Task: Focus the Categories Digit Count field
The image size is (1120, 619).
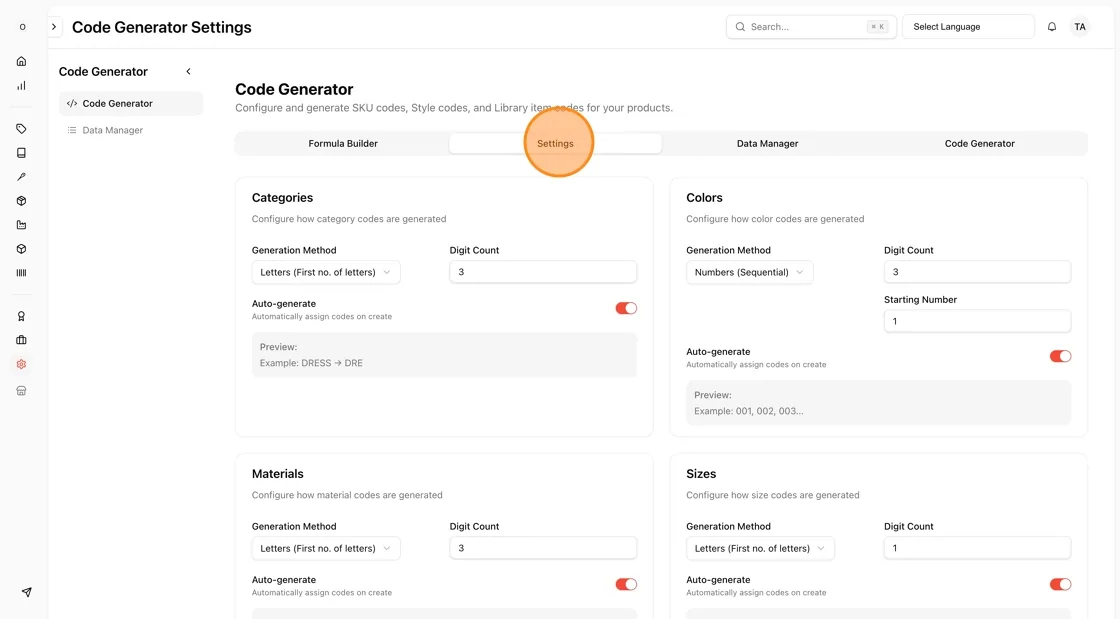Action: [543, 272]
